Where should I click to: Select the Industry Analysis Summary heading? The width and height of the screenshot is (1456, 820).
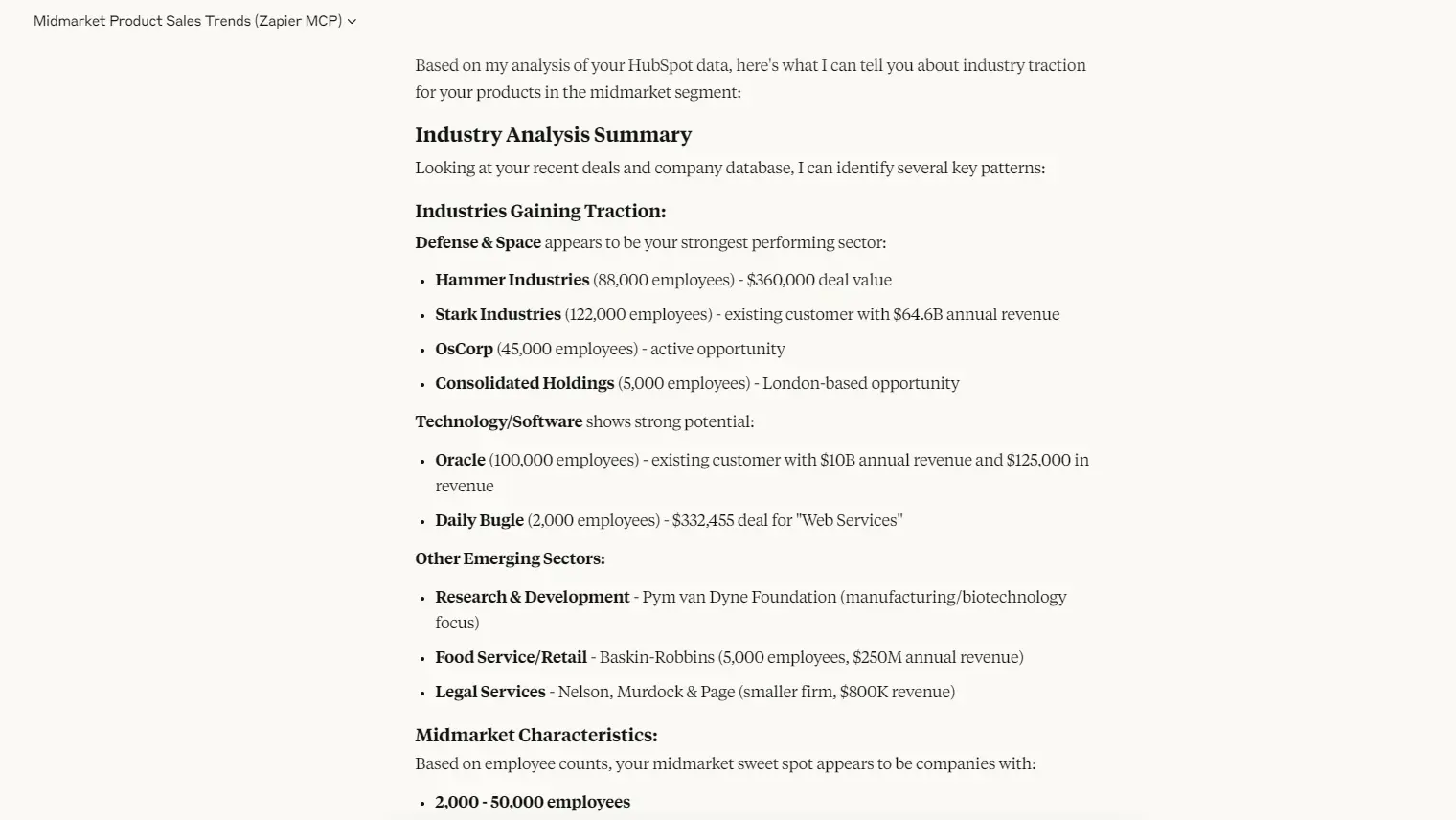tap(553, 135)
